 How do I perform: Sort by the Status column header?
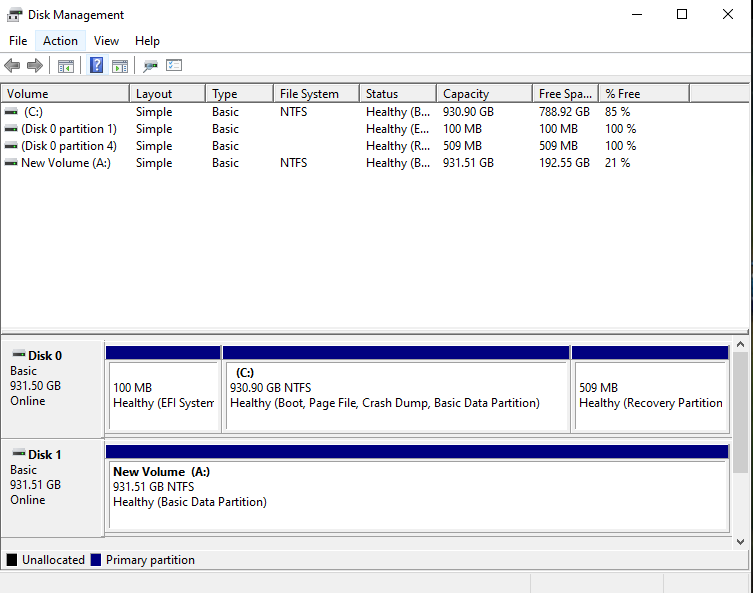[x=398, y=94]
